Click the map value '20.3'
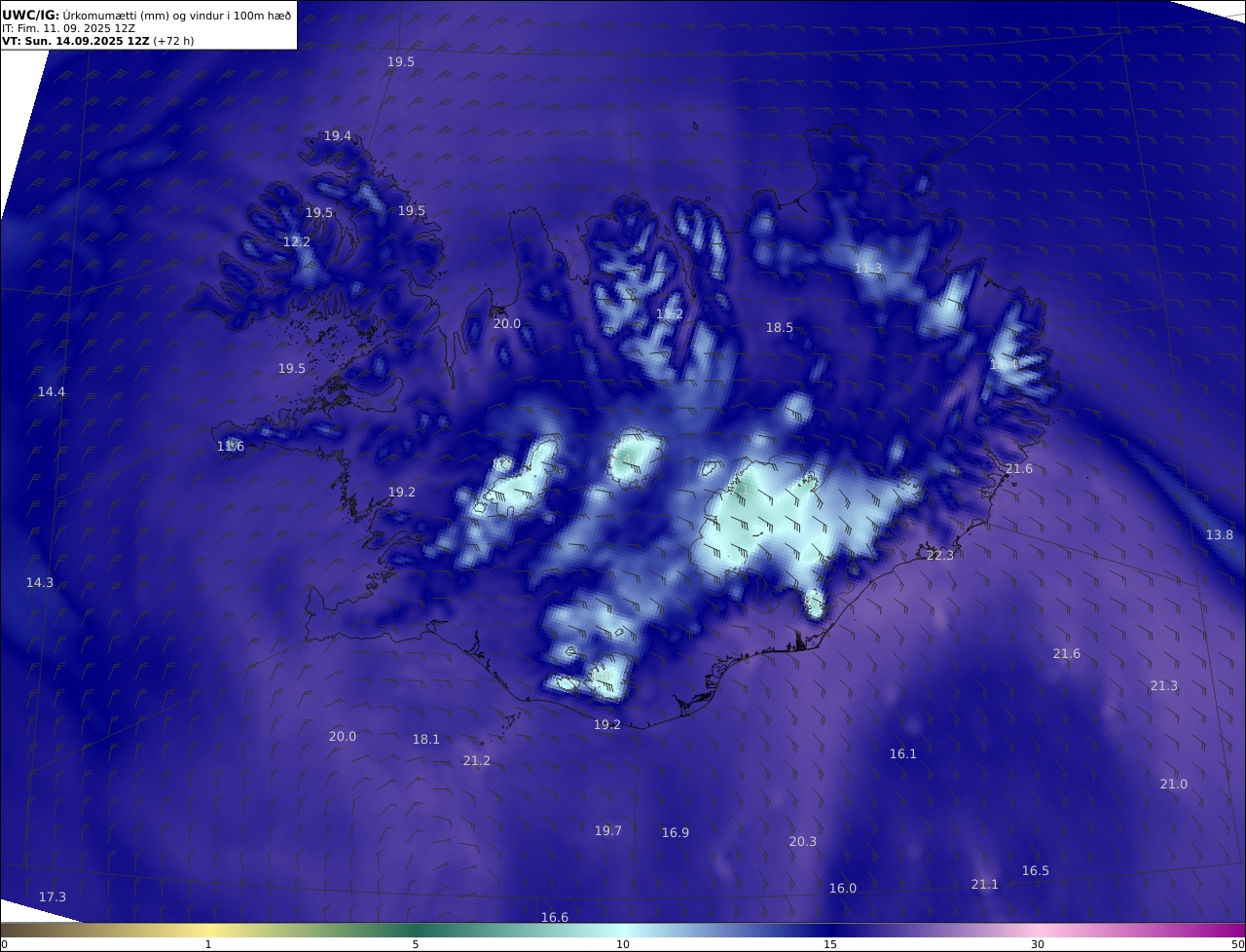This screenshot has height=952, width=1246. tap(803, 842)
